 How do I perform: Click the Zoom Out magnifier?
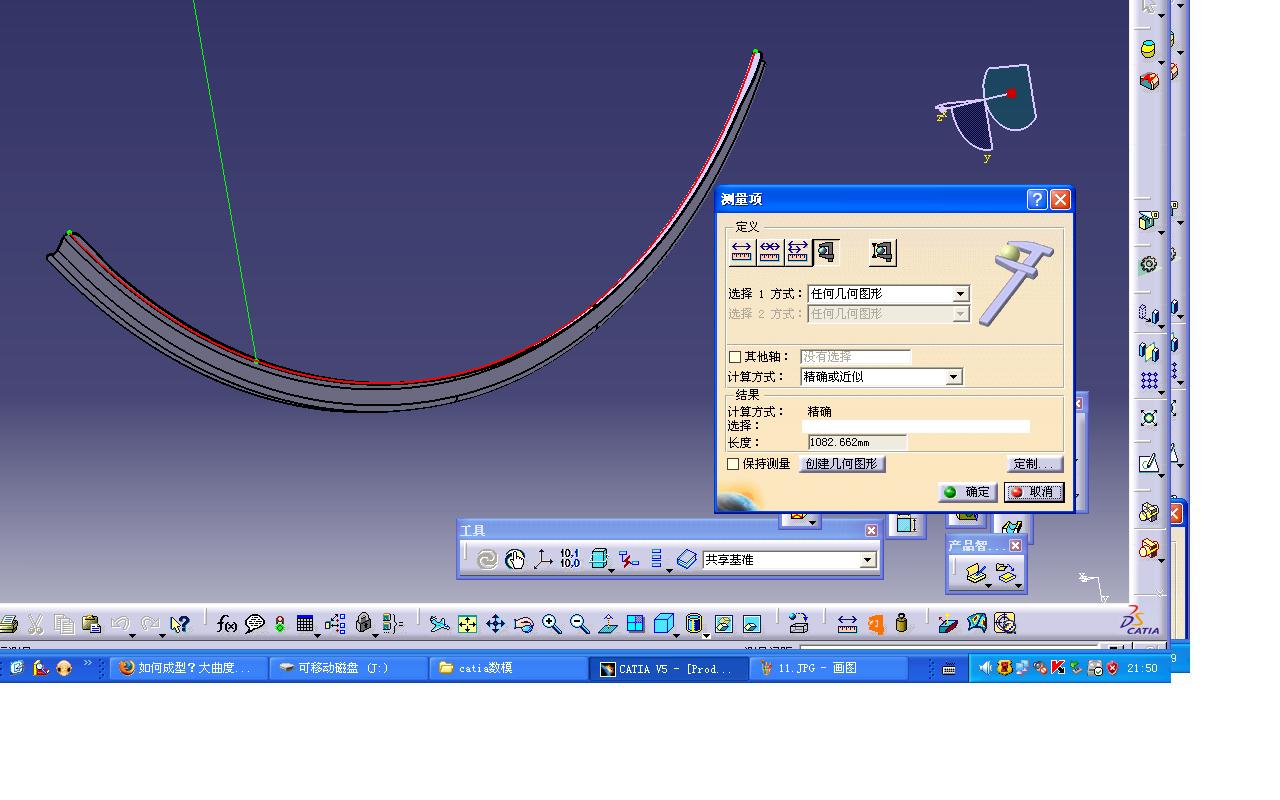coord(579,624)
